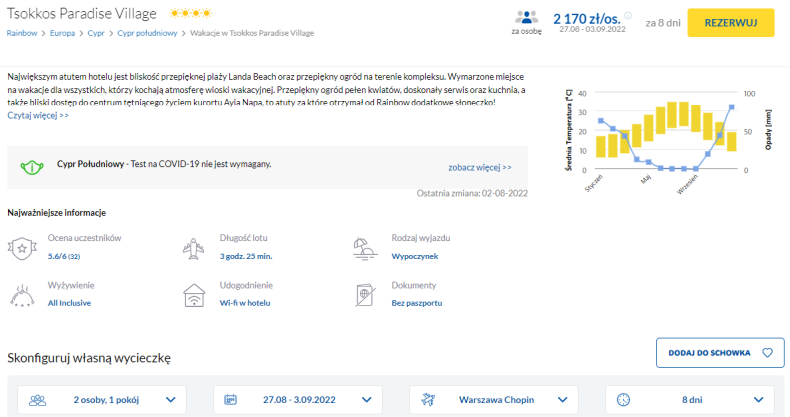Click the climate chart

click(x=666, y=140)
